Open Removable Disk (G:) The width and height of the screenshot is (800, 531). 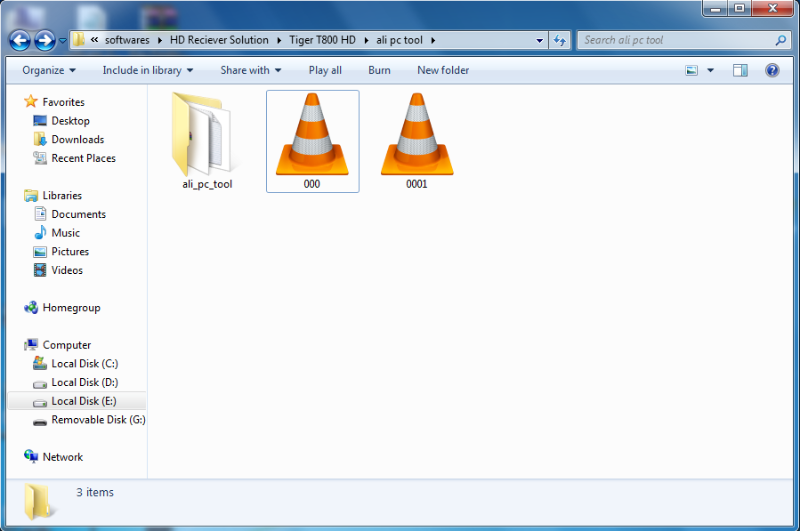point(98,420)
